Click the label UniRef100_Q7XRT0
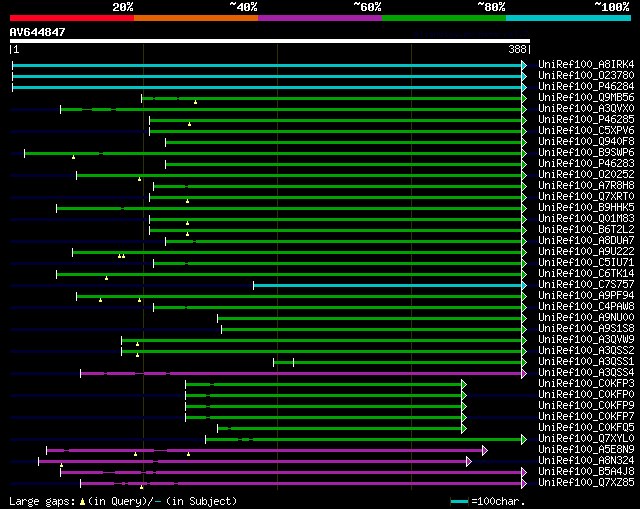 coord(586,197)
